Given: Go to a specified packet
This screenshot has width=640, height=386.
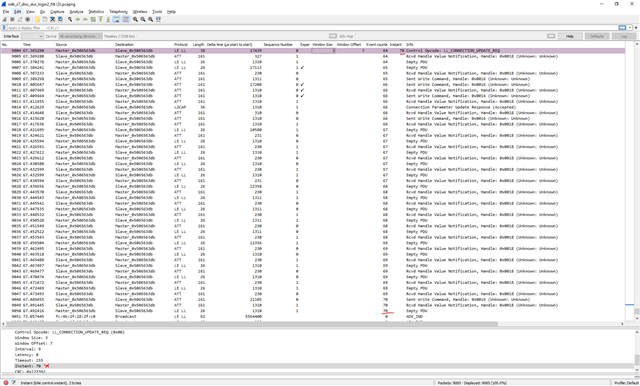Looking at the screenshot, I should (93, 19).
